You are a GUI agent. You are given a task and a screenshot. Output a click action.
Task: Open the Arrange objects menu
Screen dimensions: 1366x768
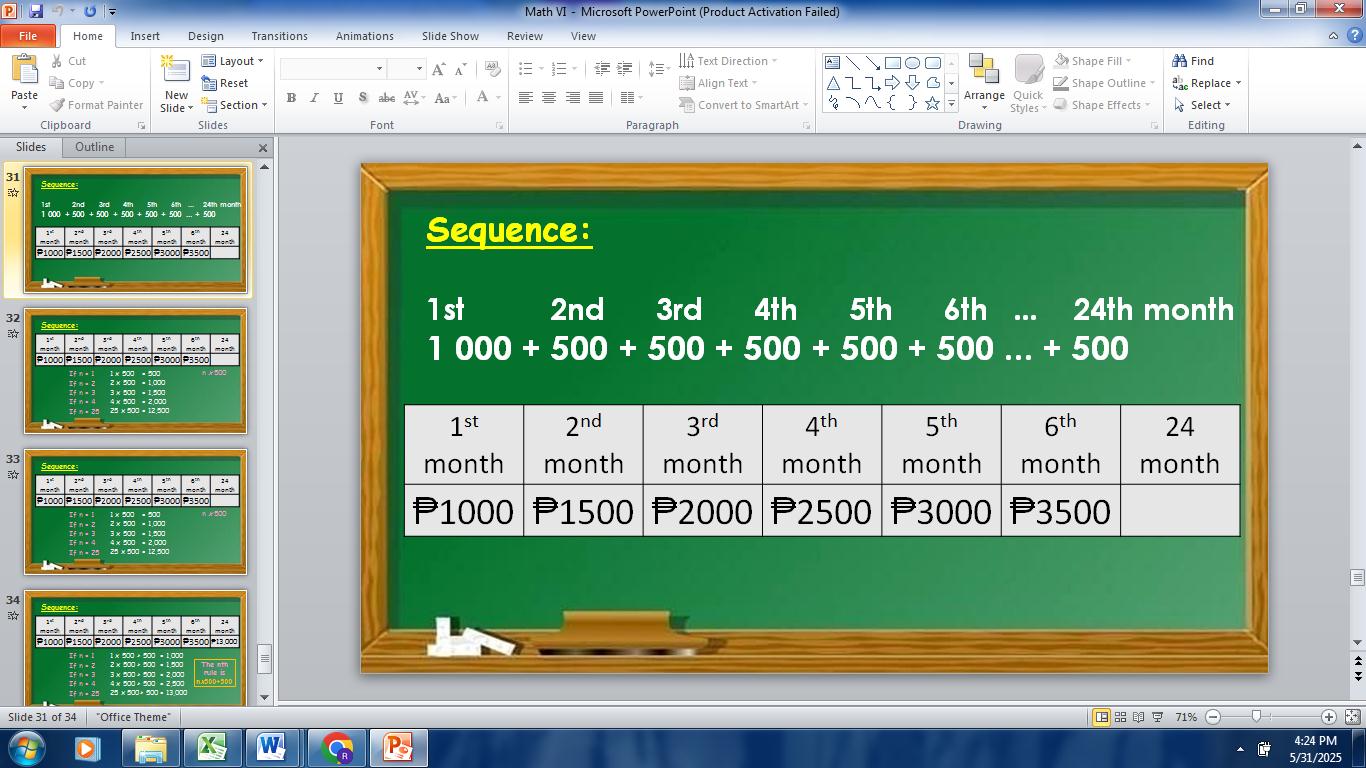[984, 84]
